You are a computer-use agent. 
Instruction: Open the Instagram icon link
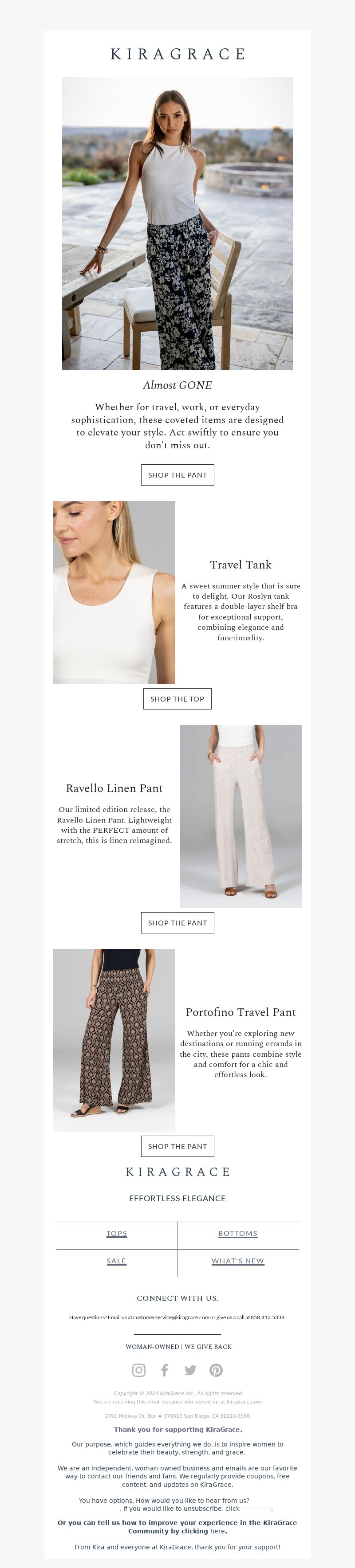coord(139,1370)
